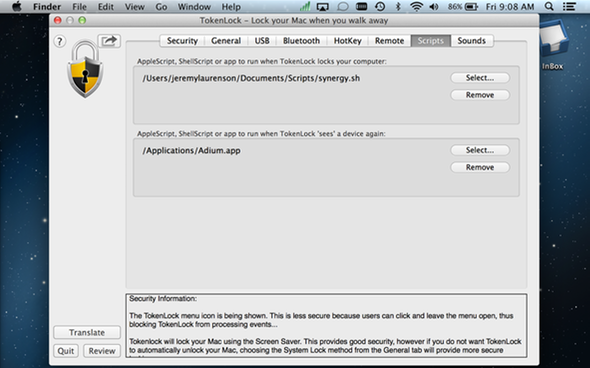Click Select... for the lock script
The height and width of the screenshot is (368, 590).
point(480,78)
